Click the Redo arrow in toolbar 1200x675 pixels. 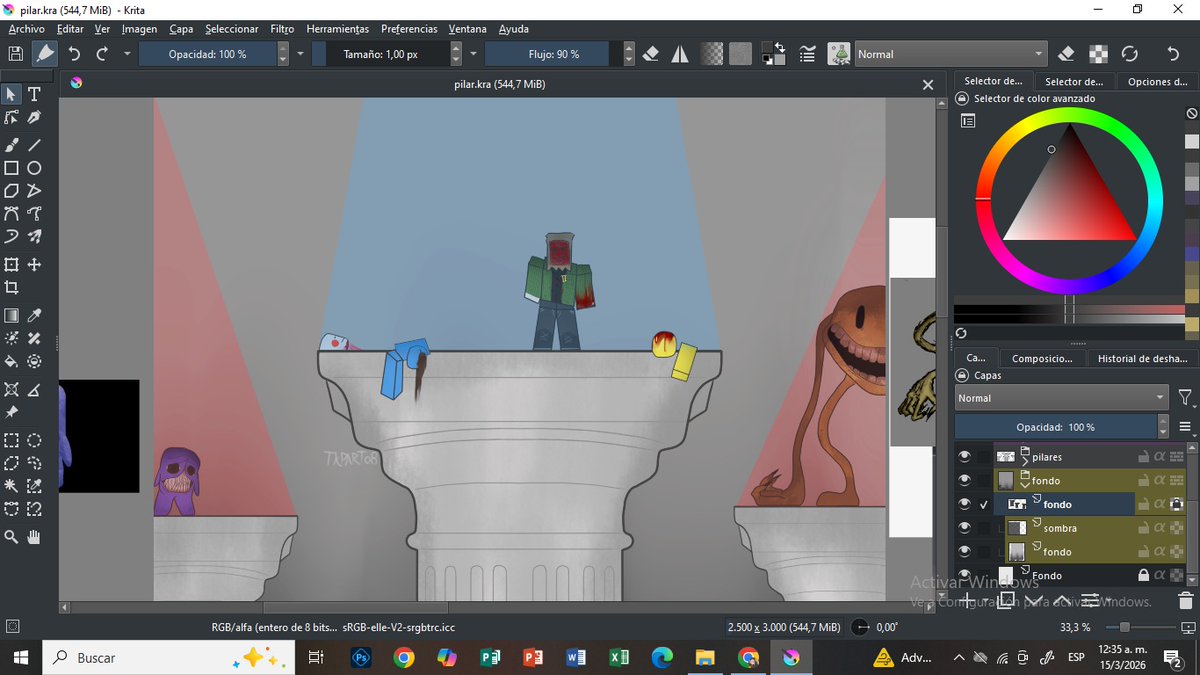tap(102, 54)
